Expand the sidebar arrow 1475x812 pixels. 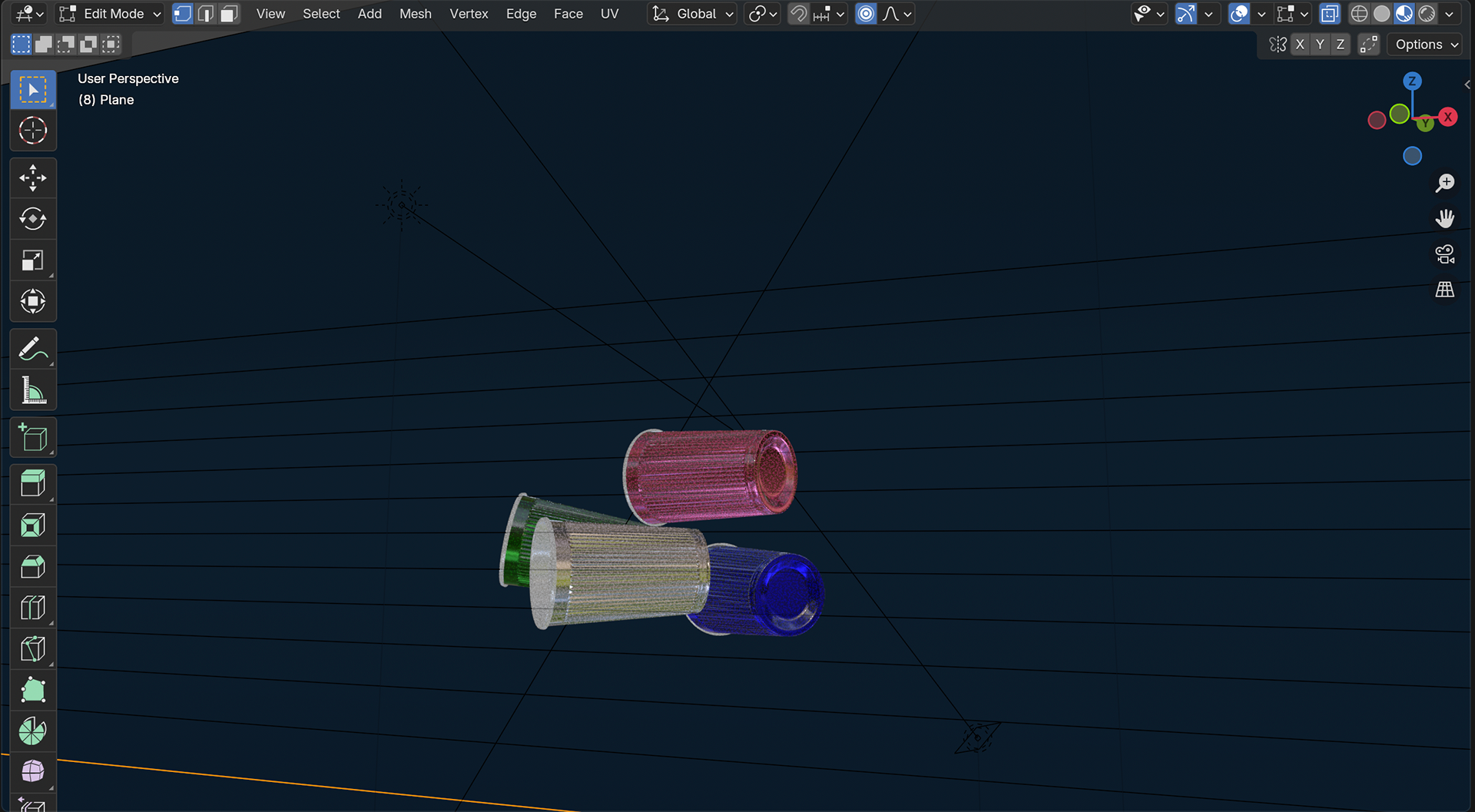(x=1467, y=85)
